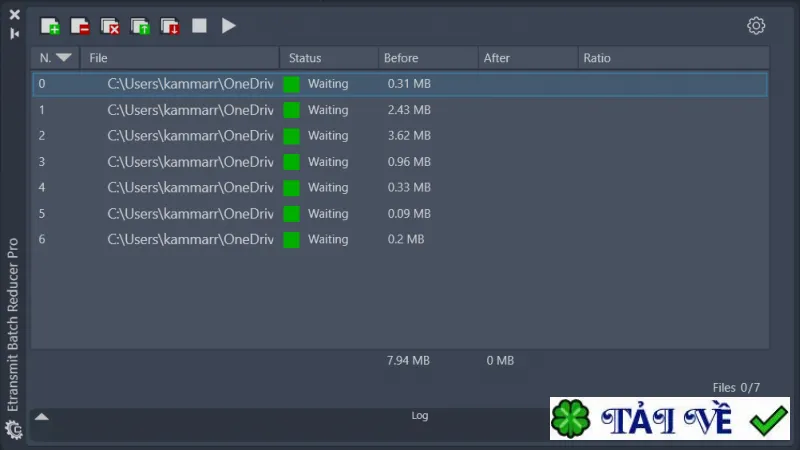Move file up with green arrow icon
800x450 pixels.
[x=140, y=26]
